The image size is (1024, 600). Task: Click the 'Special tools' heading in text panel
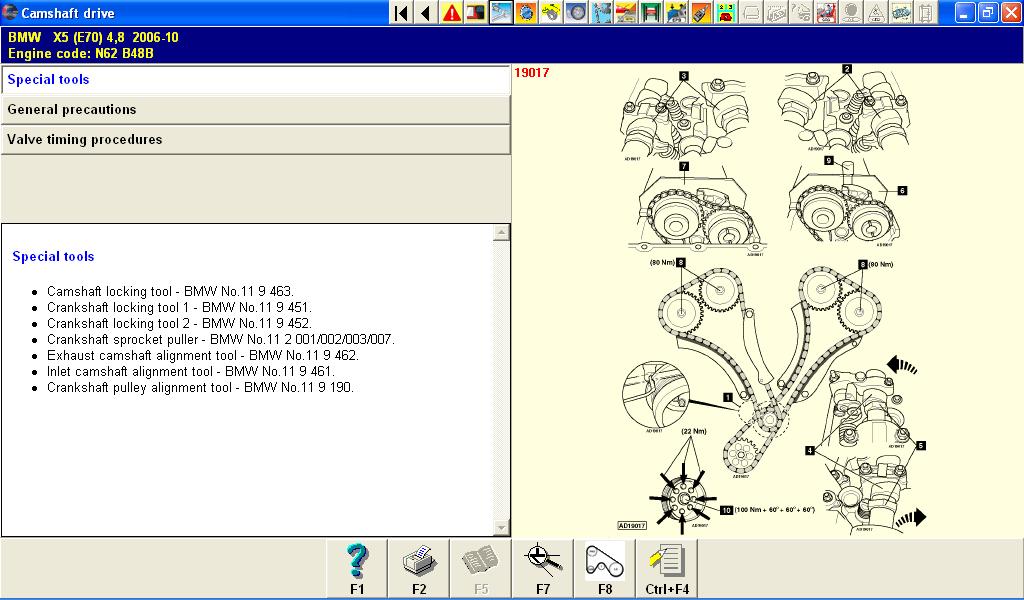coord(54,257)
